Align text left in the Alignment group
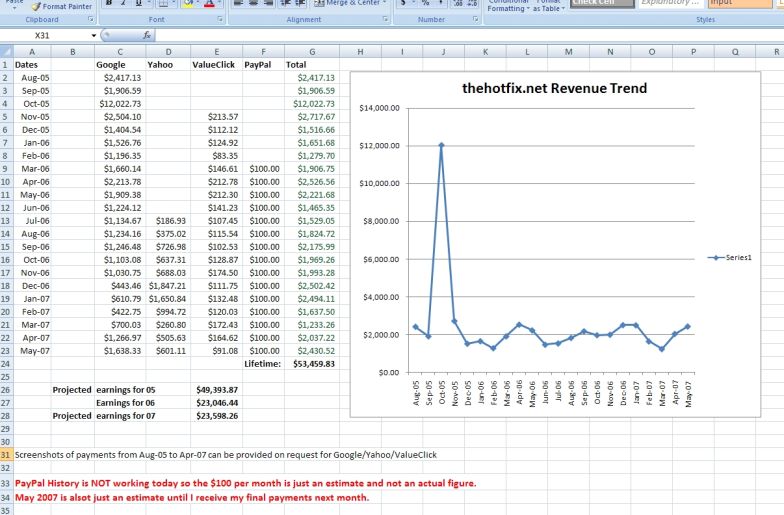 click(238, 4)
